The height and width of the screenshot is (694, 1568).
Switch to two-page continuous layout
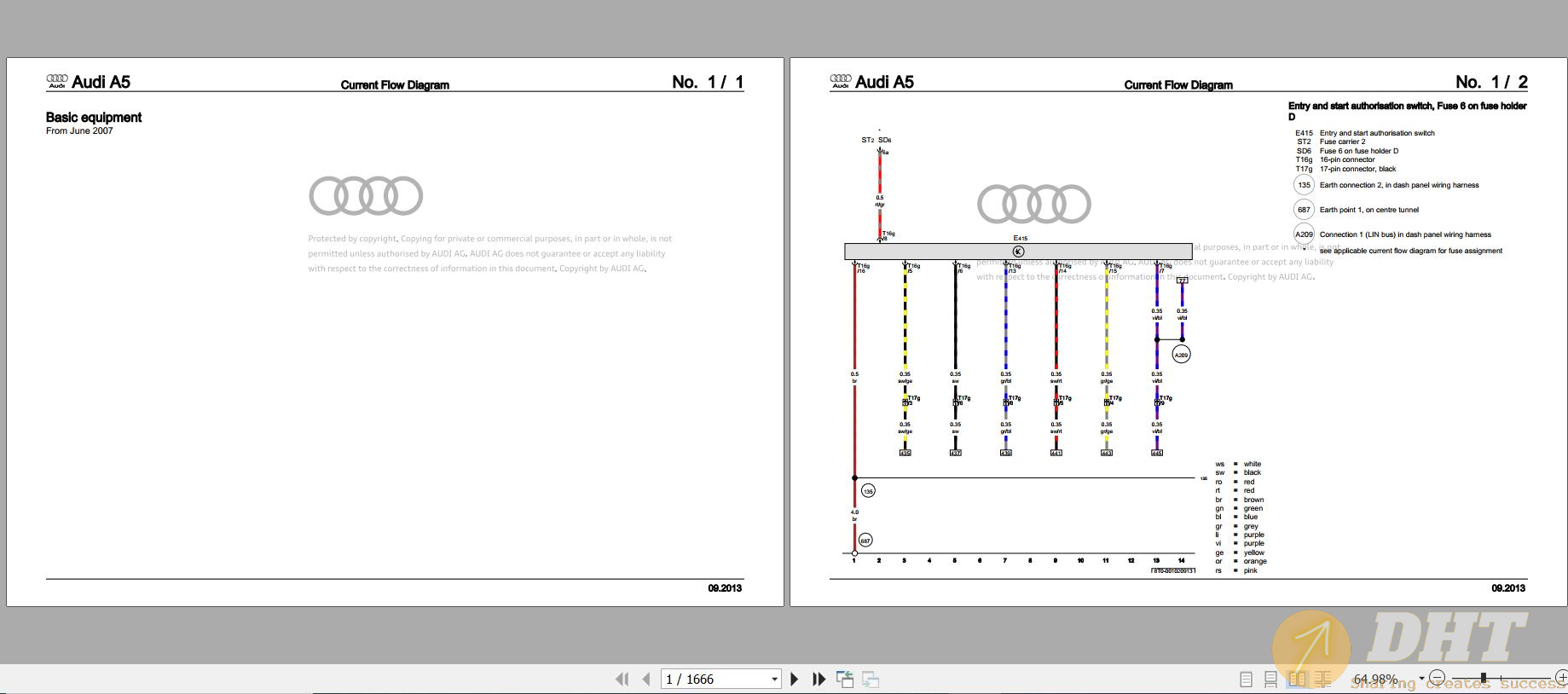[x=1323, y=680]
